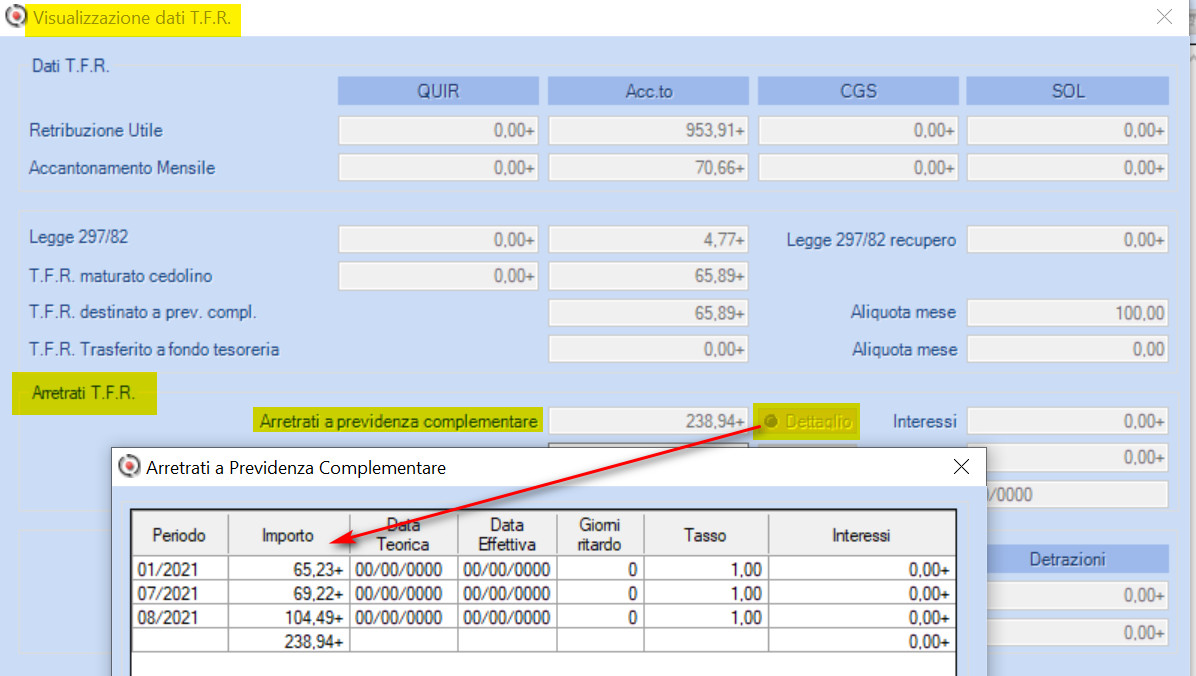Click the SOL column header

(x=1068, y=91)
